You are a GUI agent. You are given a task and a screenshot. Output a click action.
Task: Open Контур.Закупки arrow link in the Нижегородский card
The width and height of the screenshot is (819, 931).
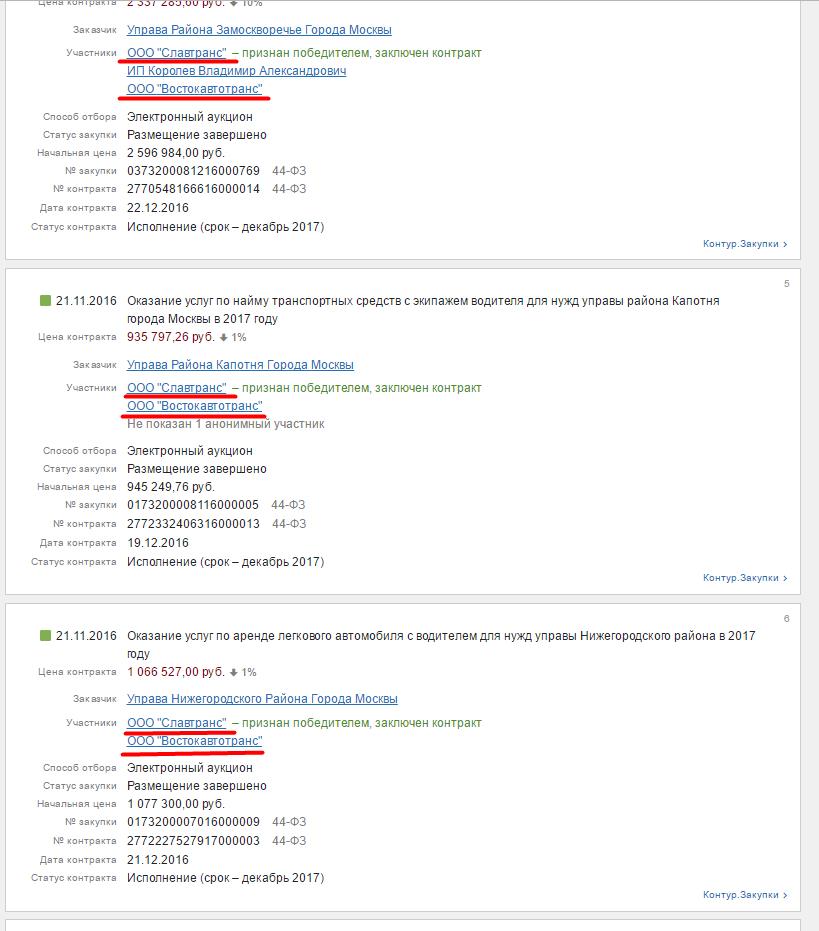[x=745, y=895]
